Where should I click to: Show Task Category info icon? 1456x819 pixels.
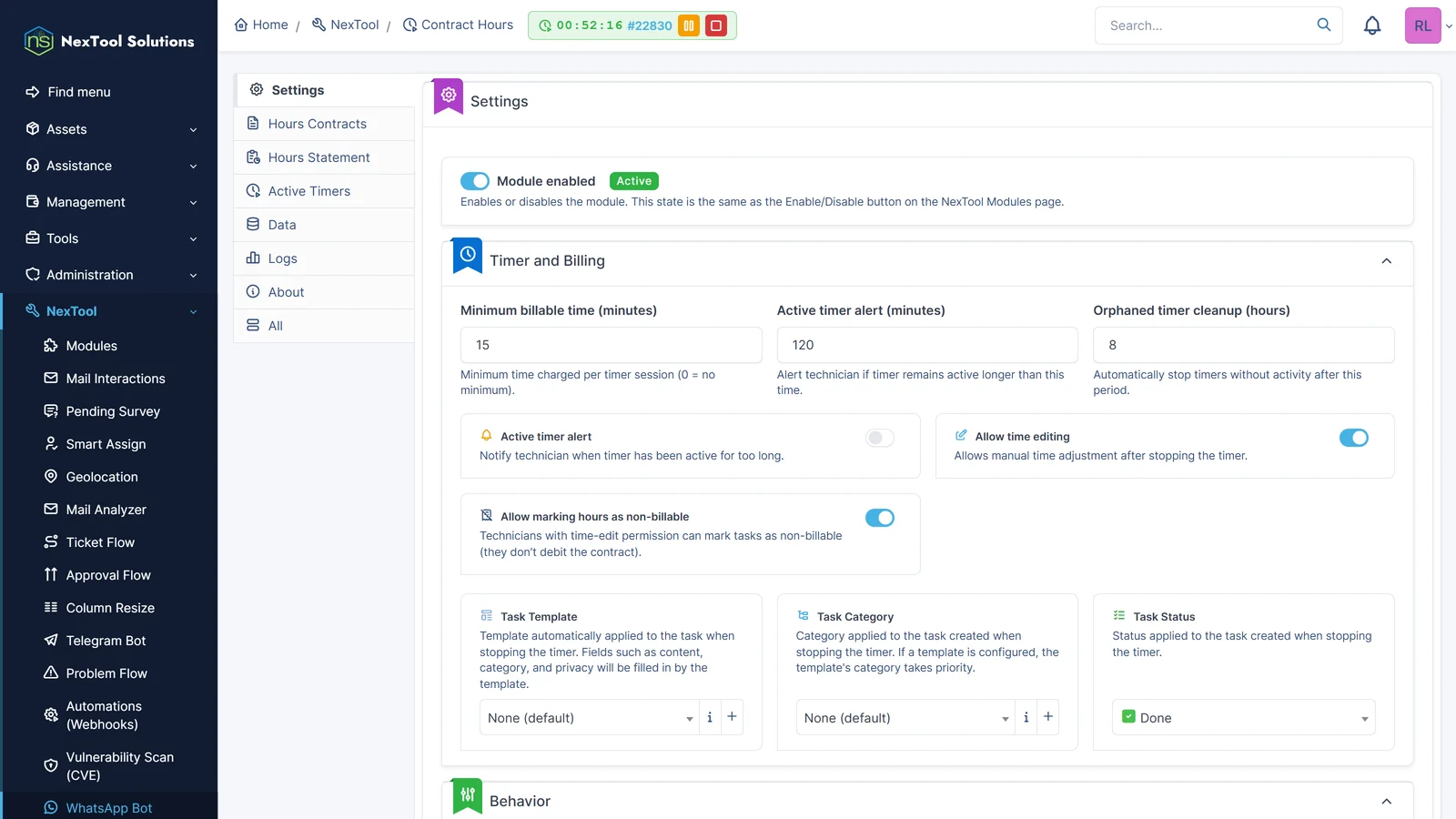pyautogui.click(x=1026, y=717)
